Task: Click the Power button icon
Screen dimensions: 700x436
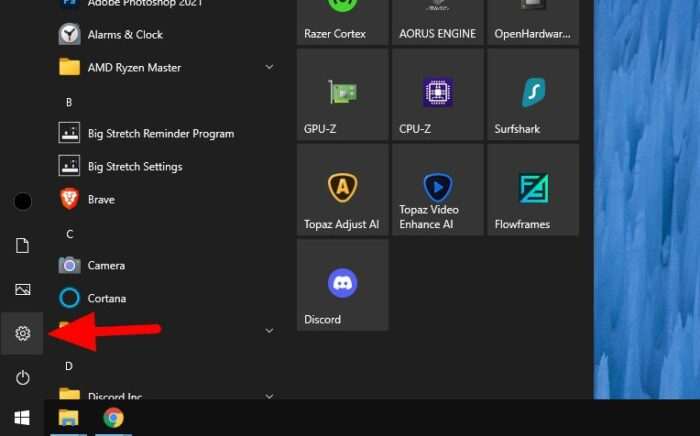Action: 23,378
